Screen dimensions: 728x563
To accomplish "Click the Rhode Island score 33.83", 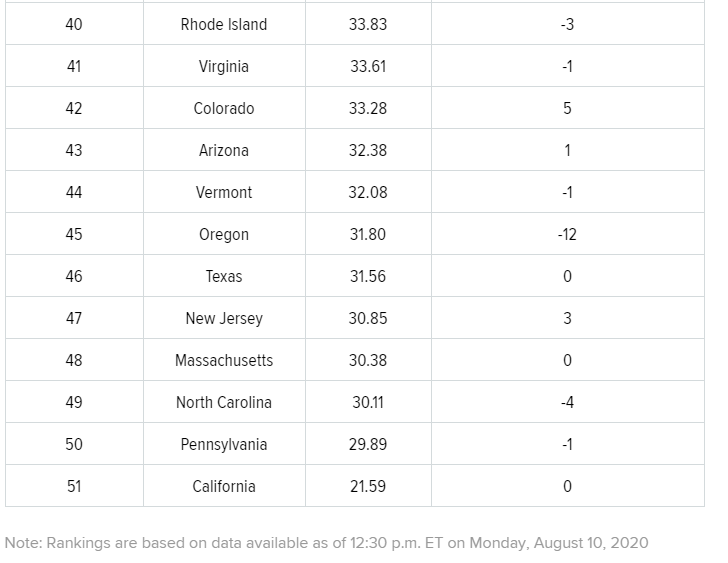I will (368, 24).
